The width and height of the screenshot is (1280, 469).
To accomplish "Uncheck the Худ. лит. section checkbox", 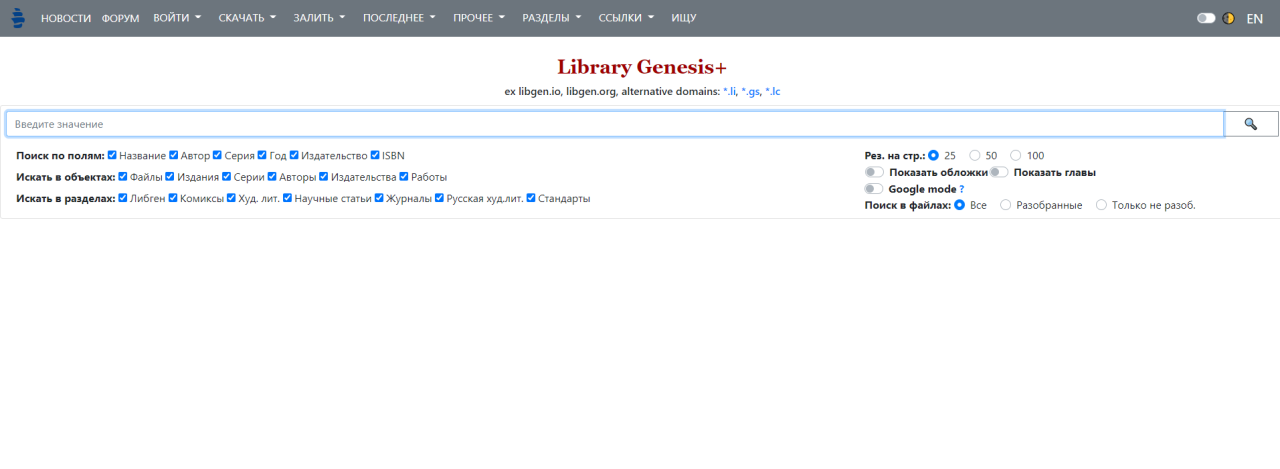I will click(232, 198).
